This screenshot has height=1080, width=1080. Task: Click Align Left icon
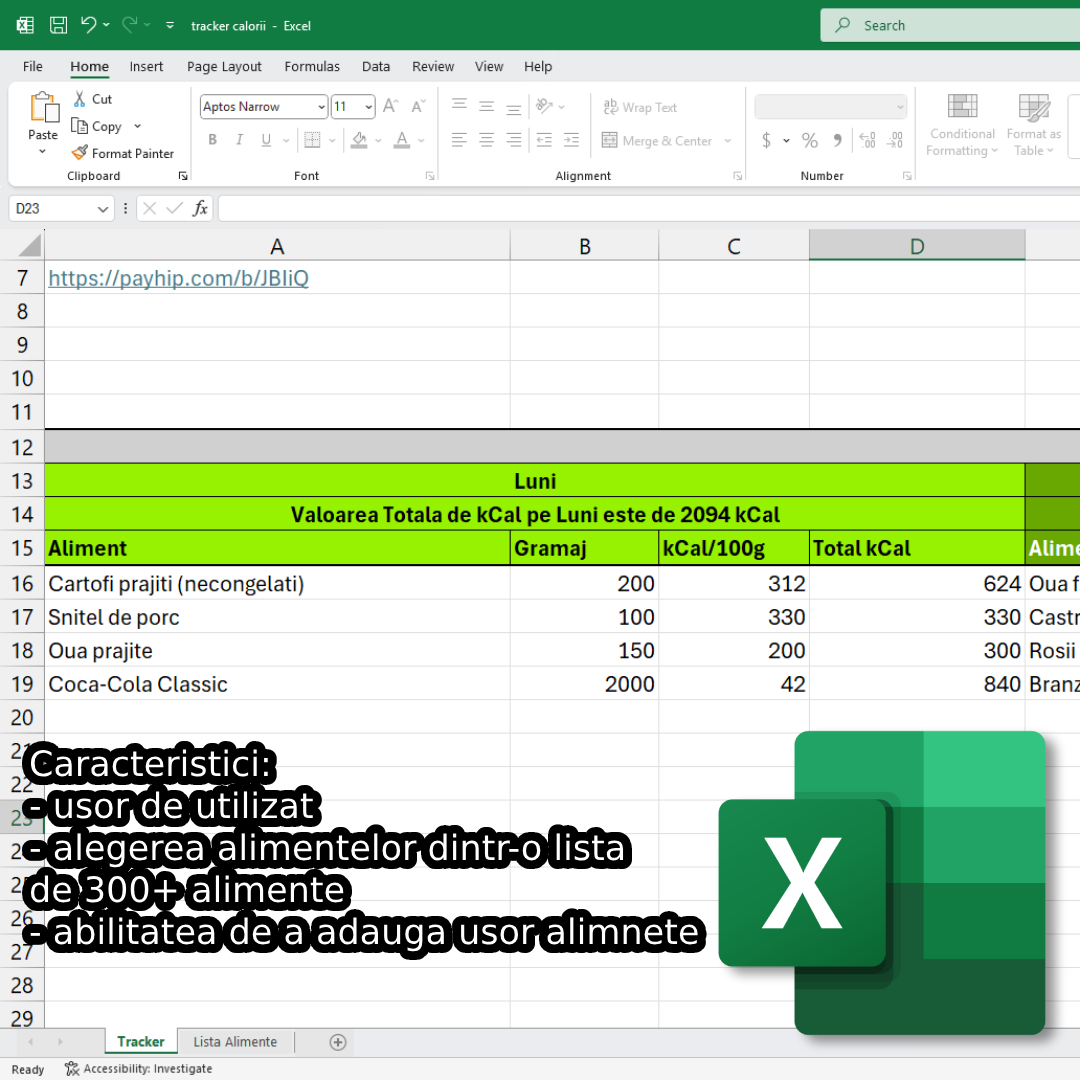coord(459,140)
